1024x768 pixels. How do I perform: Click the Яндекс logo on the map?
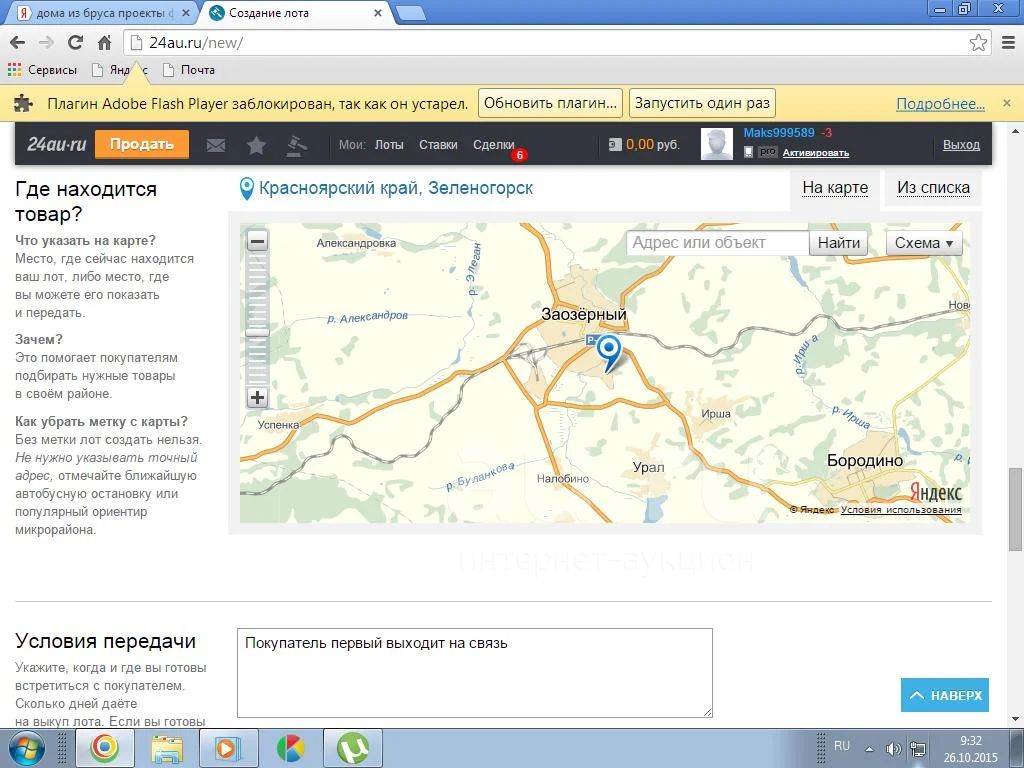tap(935, 491)
